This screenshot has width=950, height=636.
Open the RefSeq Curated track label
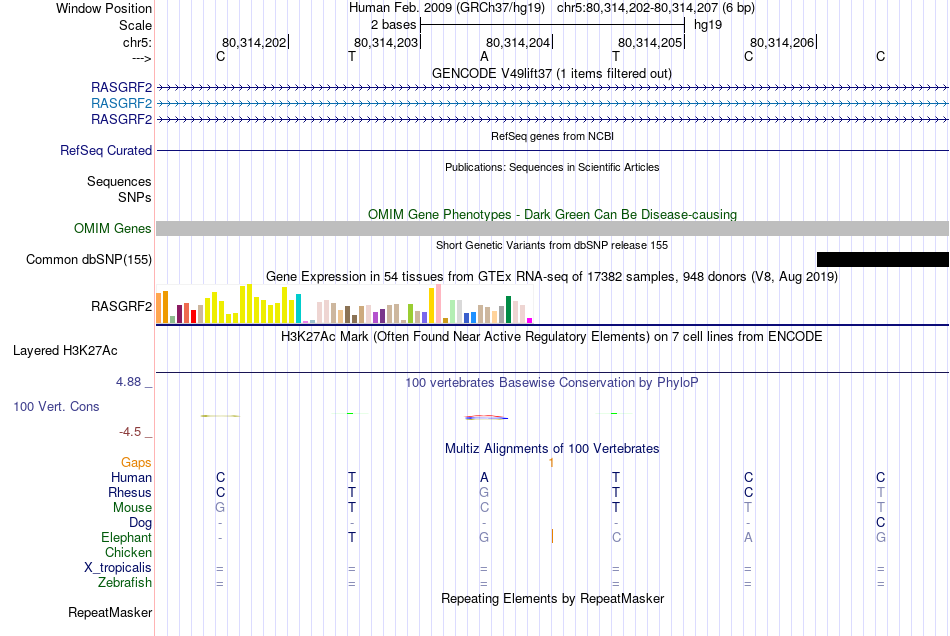click(x=106, y=150)
